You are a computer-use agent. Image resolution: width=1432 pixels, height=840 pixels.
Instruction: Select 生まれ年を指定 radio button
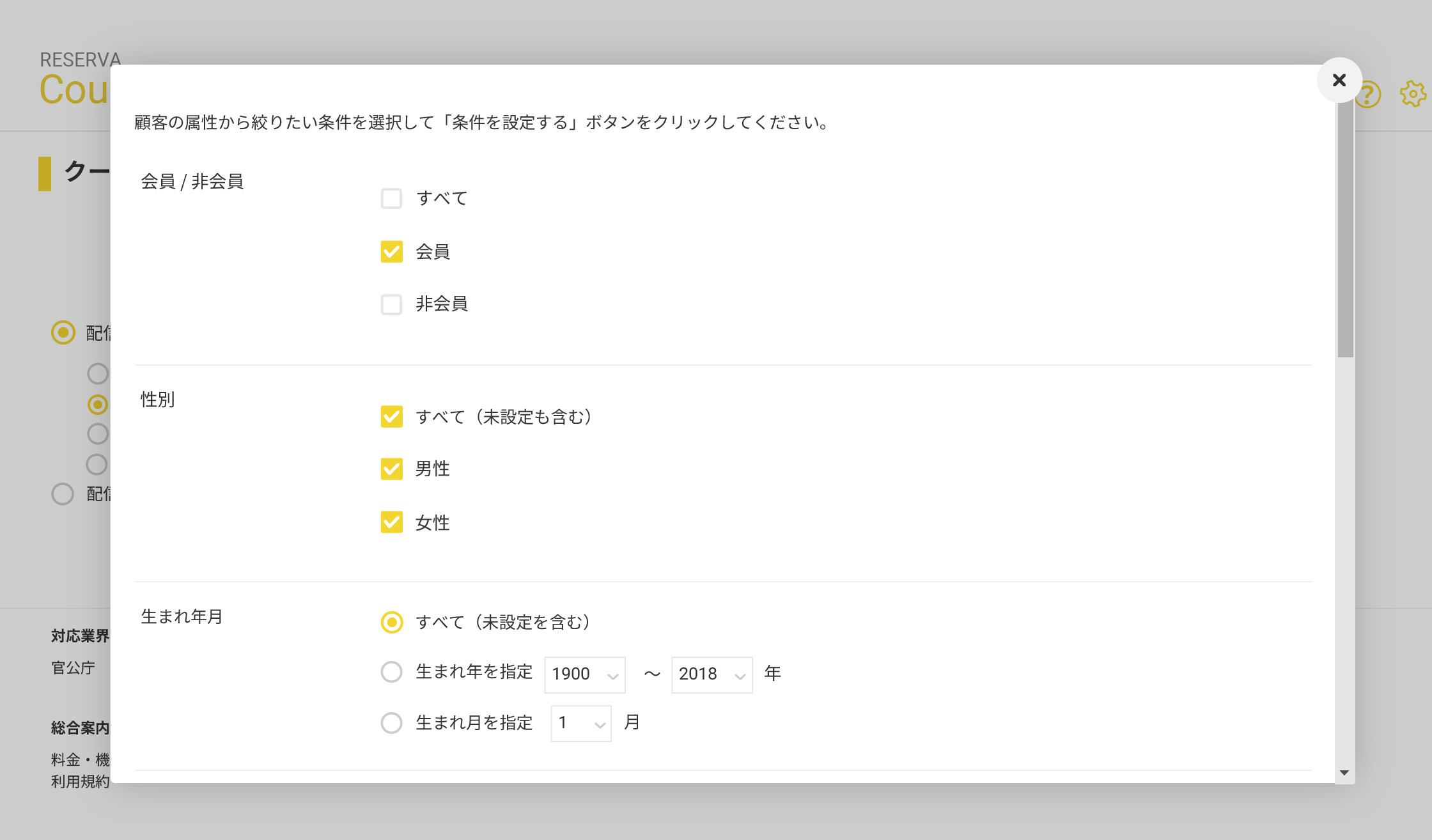[x=391, y=672]
